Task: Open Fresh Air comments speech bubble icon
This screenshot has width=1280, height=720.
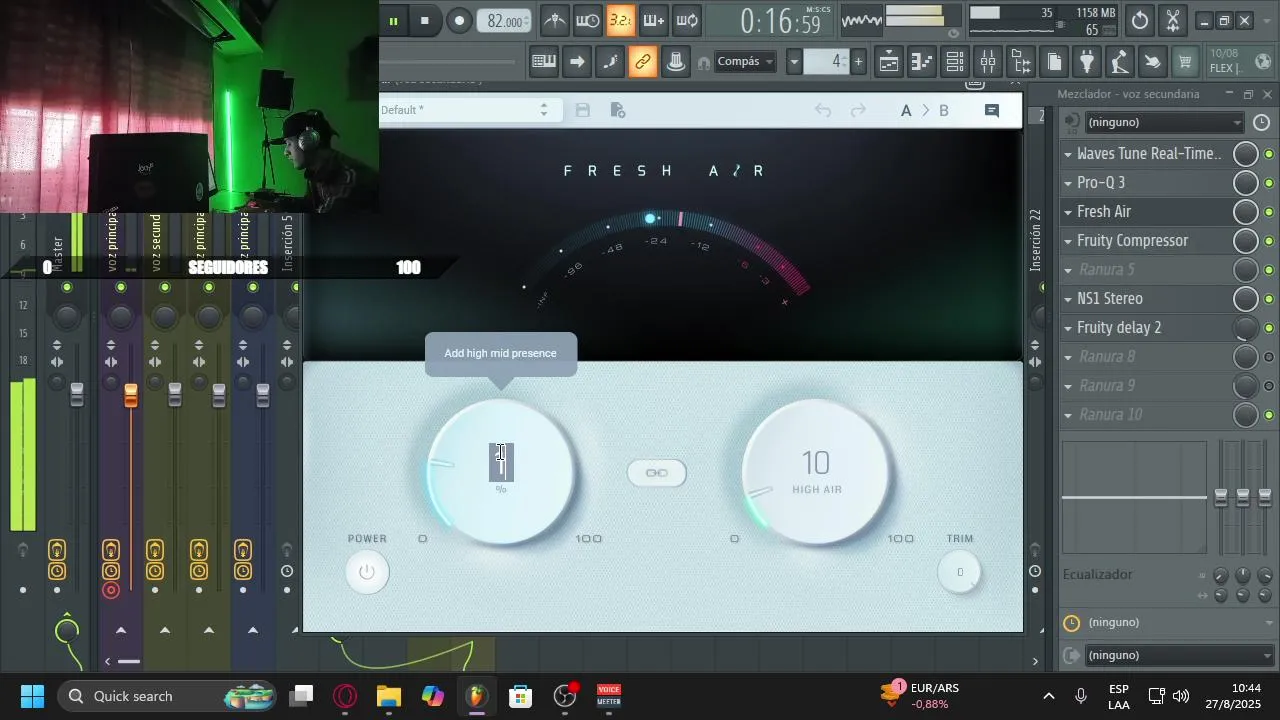Action: [x=992, y=110]
